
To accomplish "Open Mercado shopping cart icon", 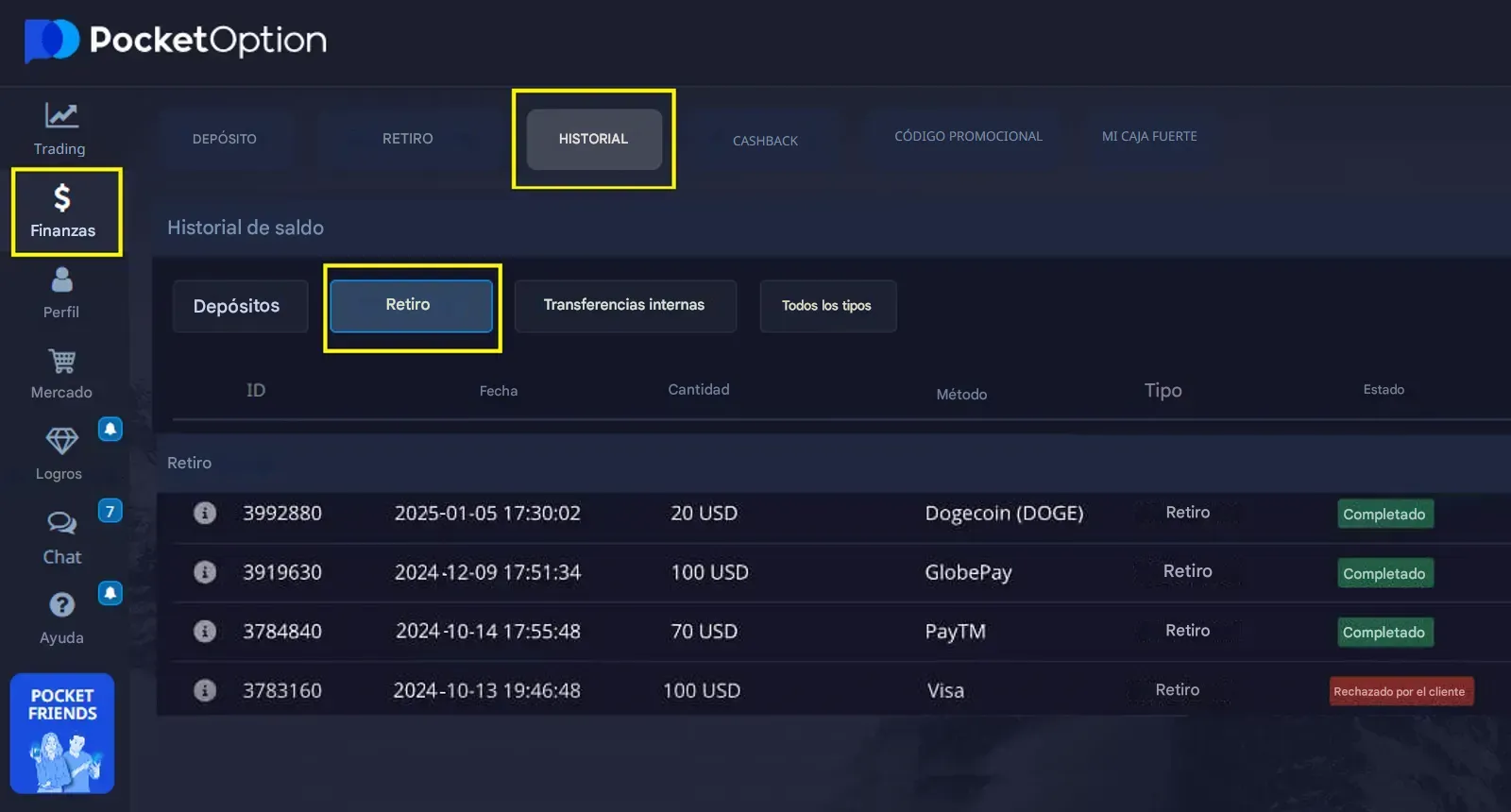I will pyautogui.click(x=62, y=361).
